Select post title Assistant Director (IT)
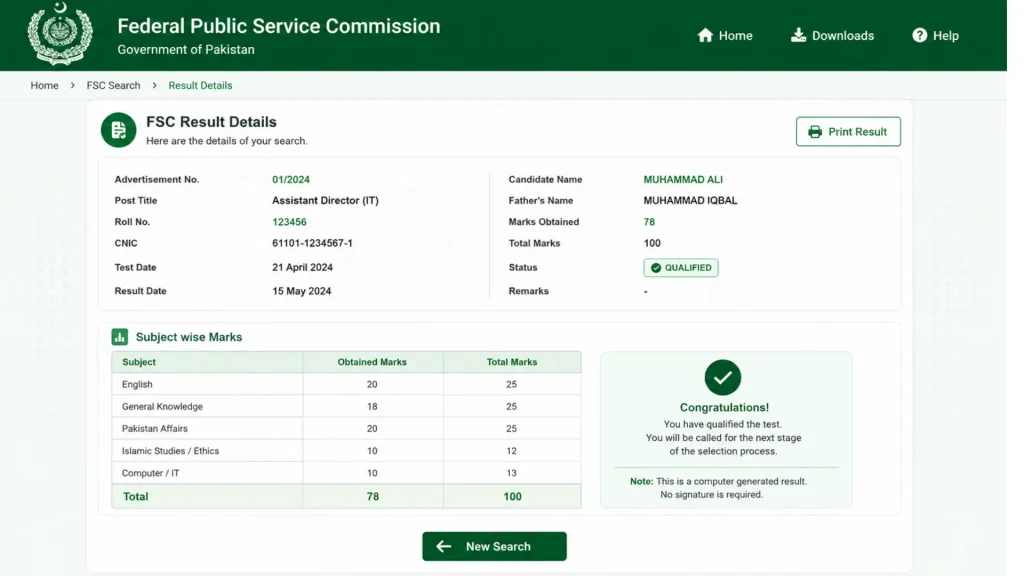This screenshot has width=1024, height=576. coord(325,200)
